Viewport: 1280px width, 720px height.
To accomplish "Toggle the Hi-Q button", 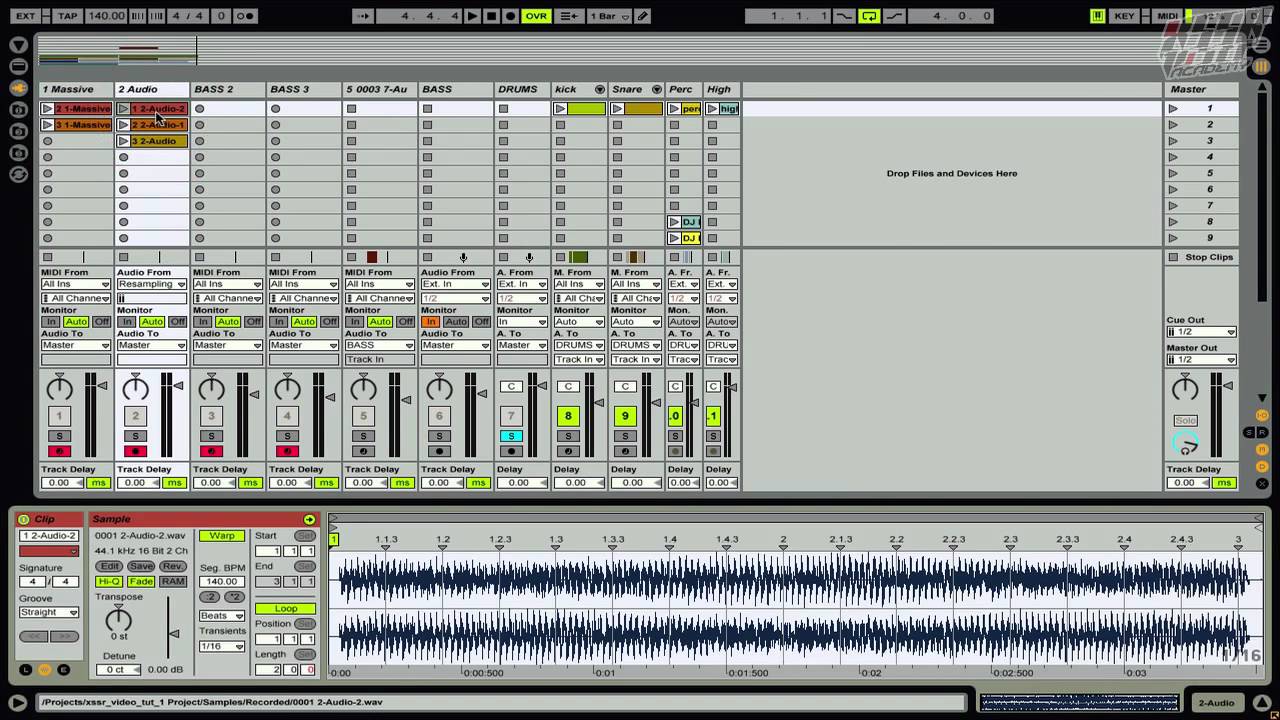I will (110, 581).
